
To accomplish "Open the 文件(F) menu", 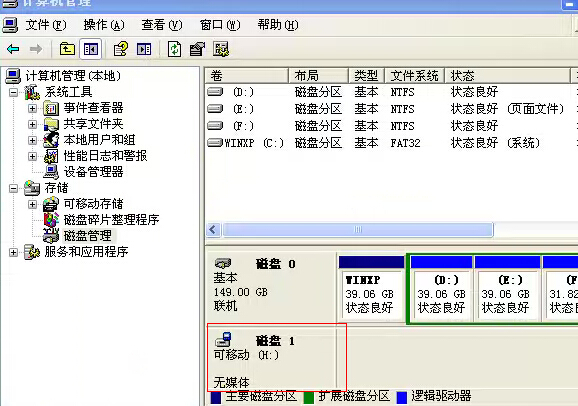I will pos(46,25).
